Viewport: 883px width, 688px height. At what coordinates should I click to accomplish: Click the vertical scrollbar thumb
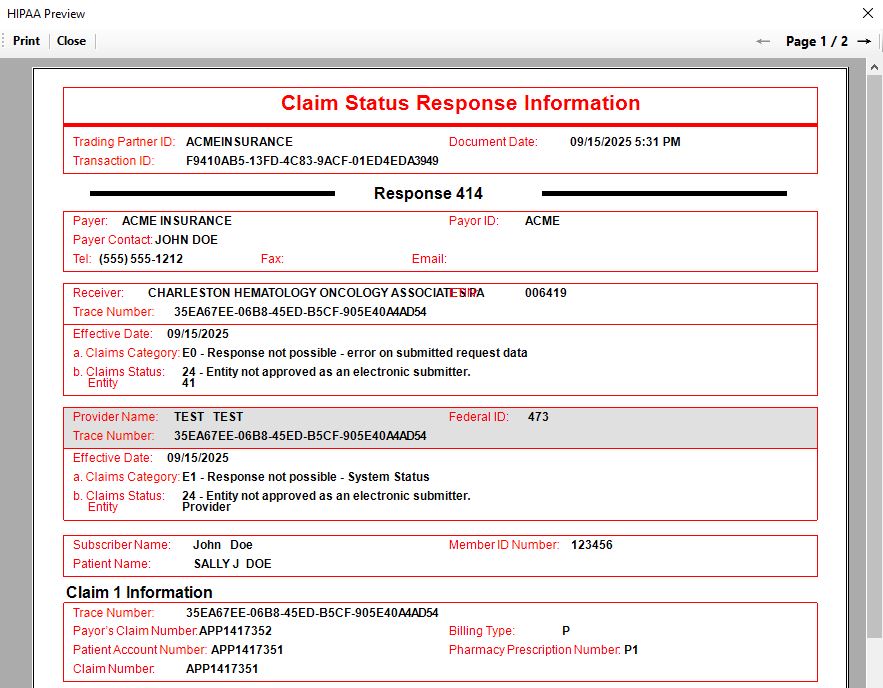(874, 356)
